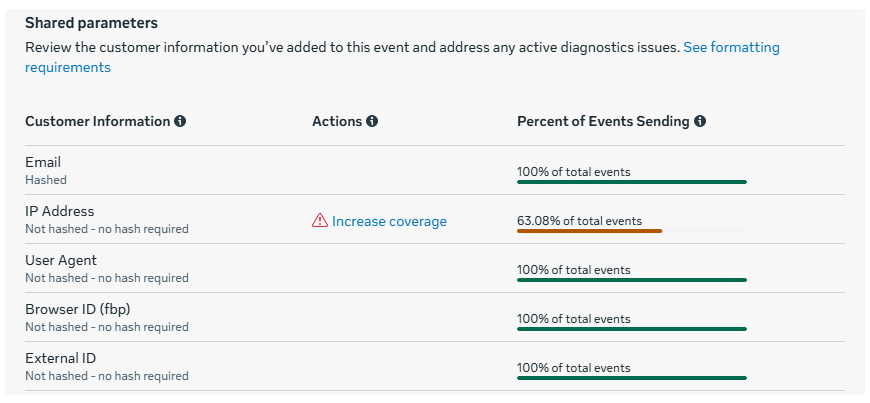Click the Percent of Events Sending header

click(x=603, y=121)
